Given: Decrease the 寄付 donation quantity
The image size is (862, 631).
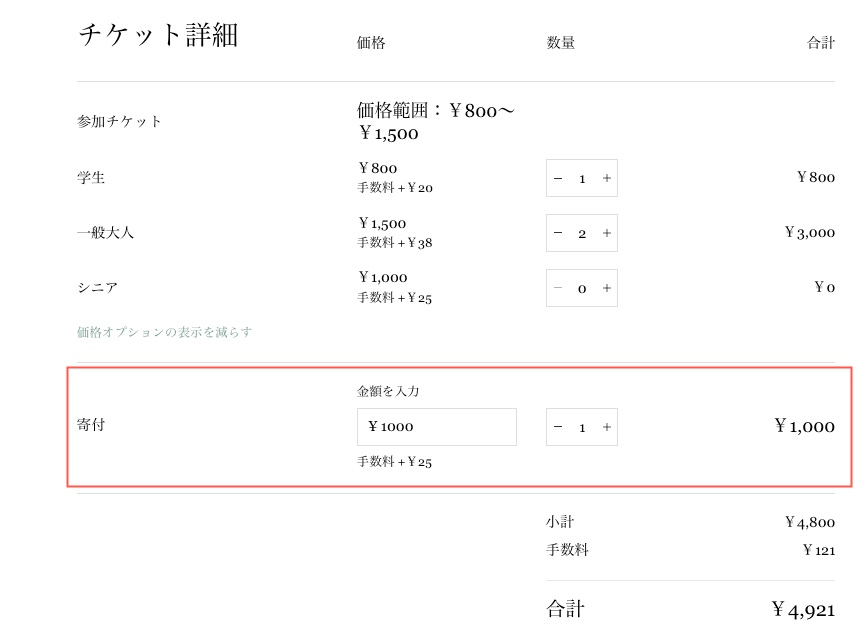Looking at the screenshot, I should point(558,427).
